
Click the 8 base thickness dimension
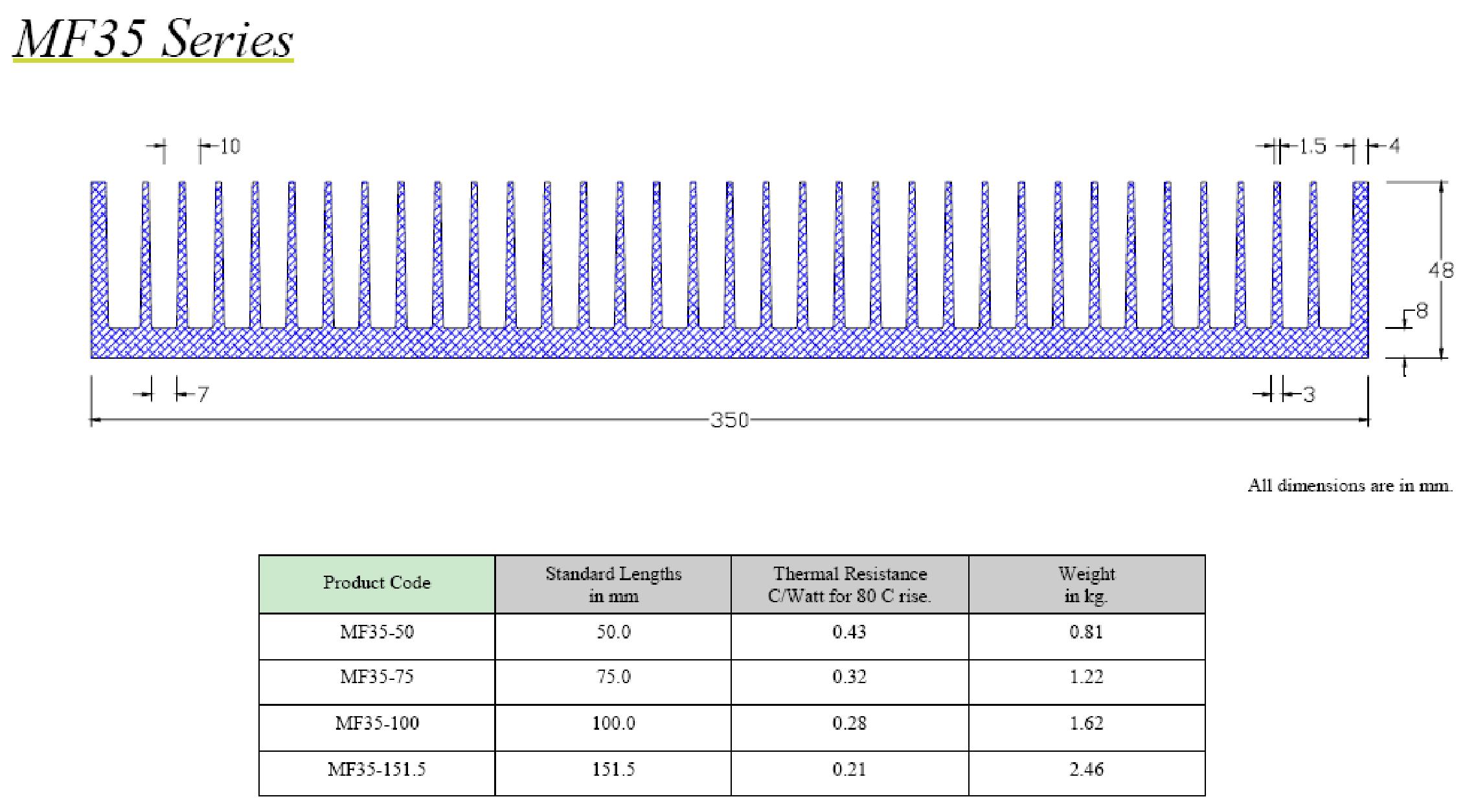pyautogui.click(x=1421, y=311)
